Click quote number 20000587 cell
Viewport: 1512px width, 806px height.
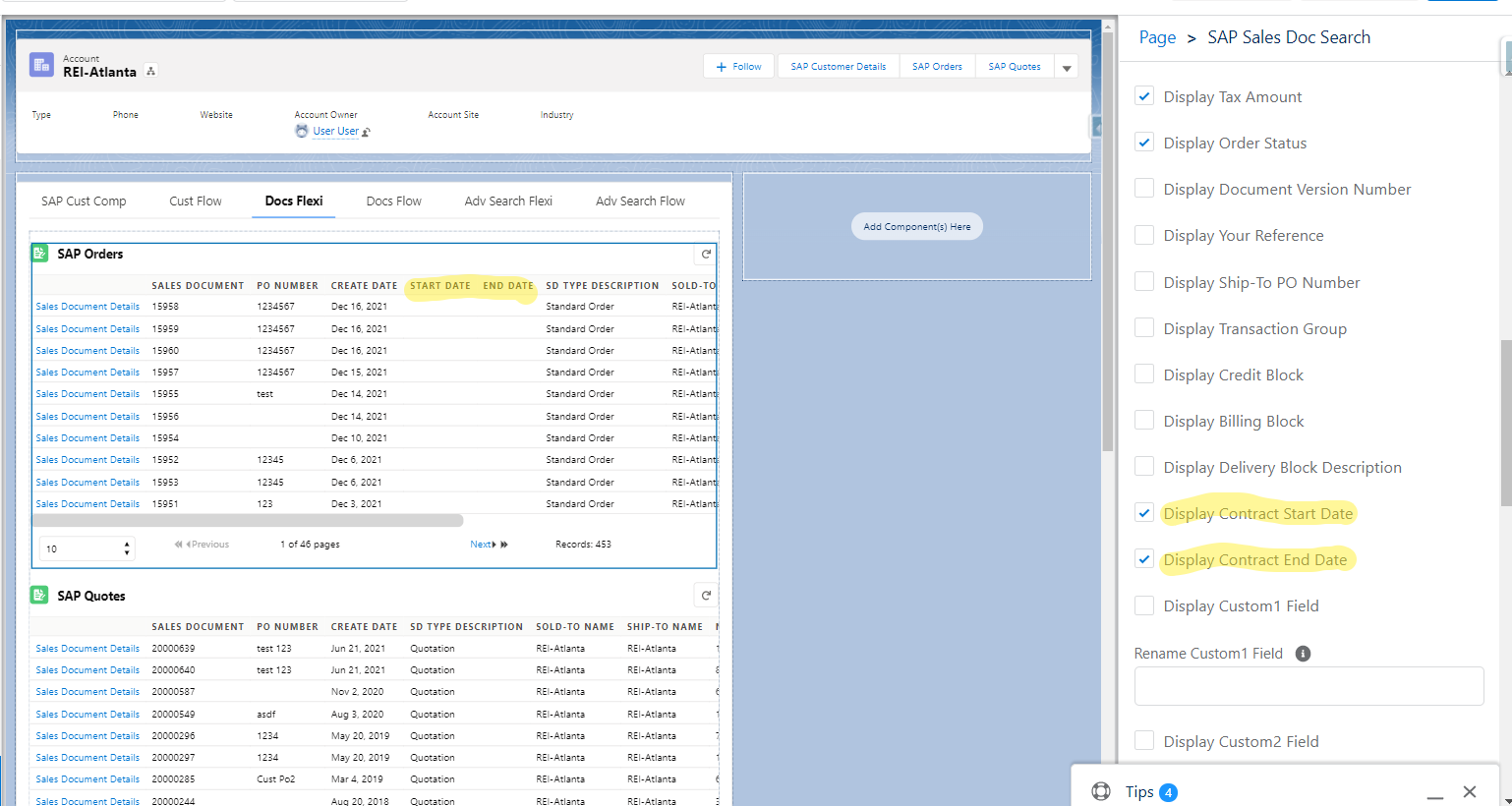[173, 692]
